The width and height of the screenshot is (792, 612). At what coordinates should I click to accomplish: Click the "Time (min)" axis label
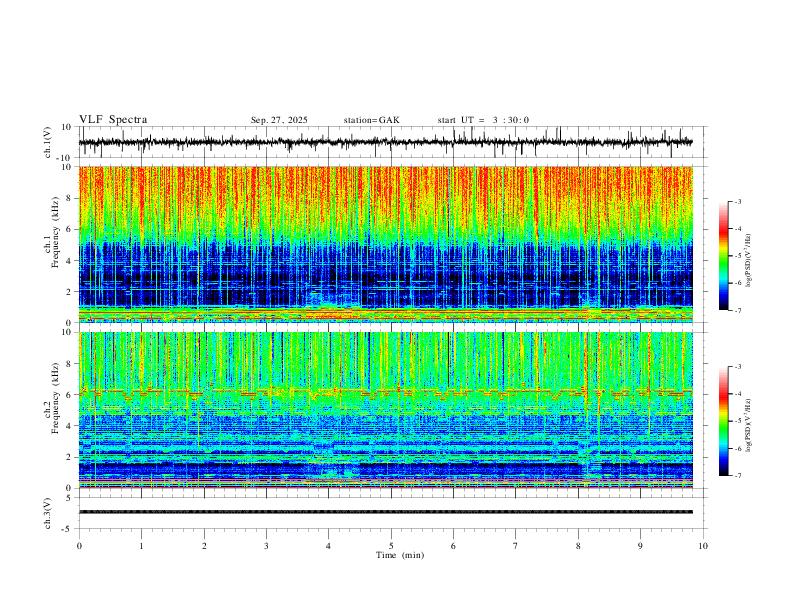(400, 555)
